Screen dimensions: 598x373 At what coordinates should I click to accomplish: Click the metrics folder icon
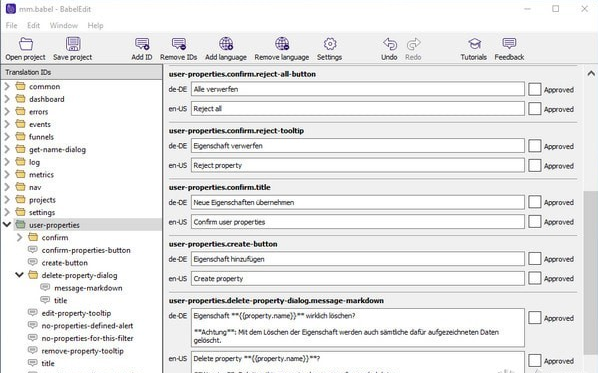[21, 174]
